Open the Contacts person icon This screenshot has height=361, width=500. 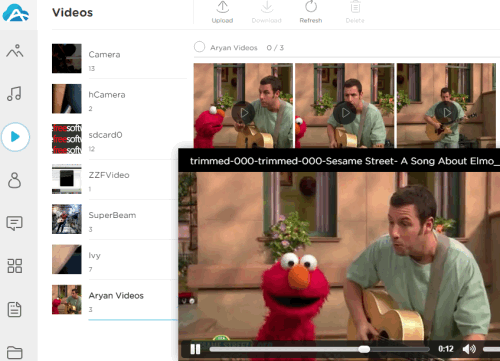pyautogui.click(x=14, y=180)
